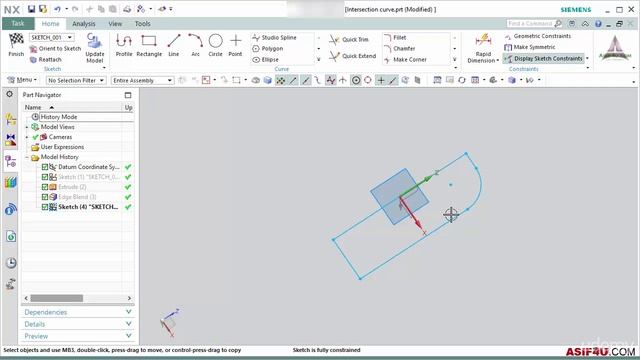Open the Constraint Navigator sidebar icon

[11, 140]
